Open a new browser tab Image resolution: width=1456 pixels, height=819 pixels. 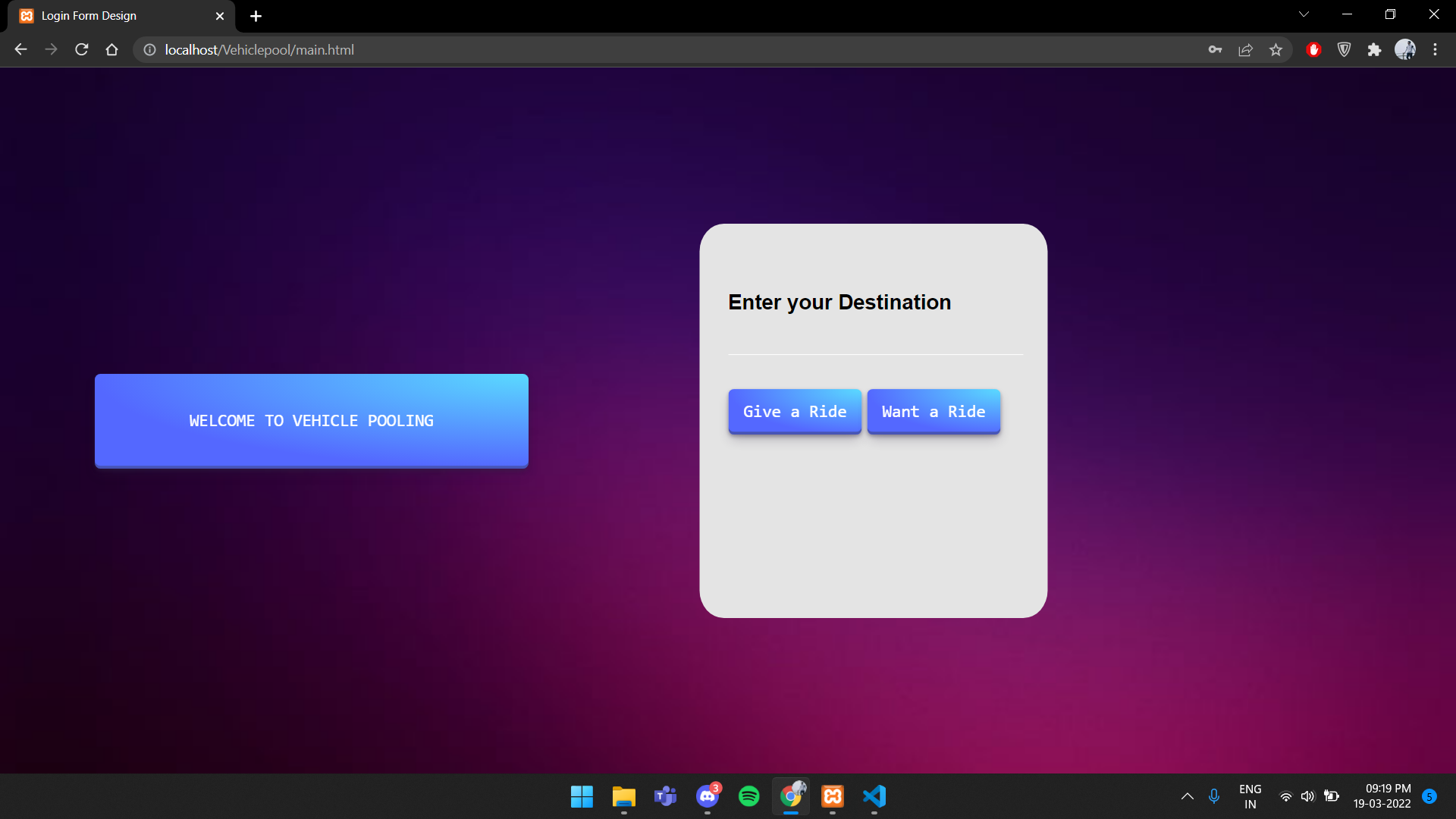256,16
